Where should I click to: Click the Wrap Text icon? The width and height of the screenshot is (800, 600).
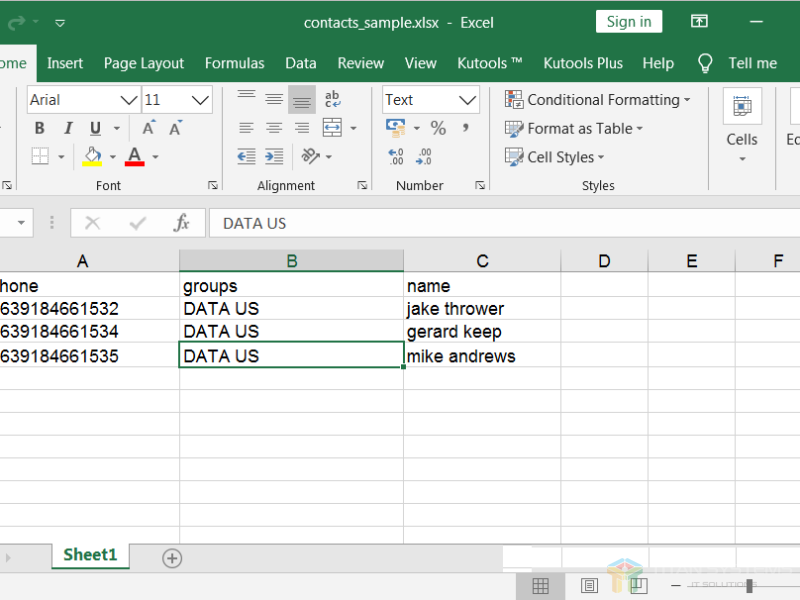coord(332,99)
